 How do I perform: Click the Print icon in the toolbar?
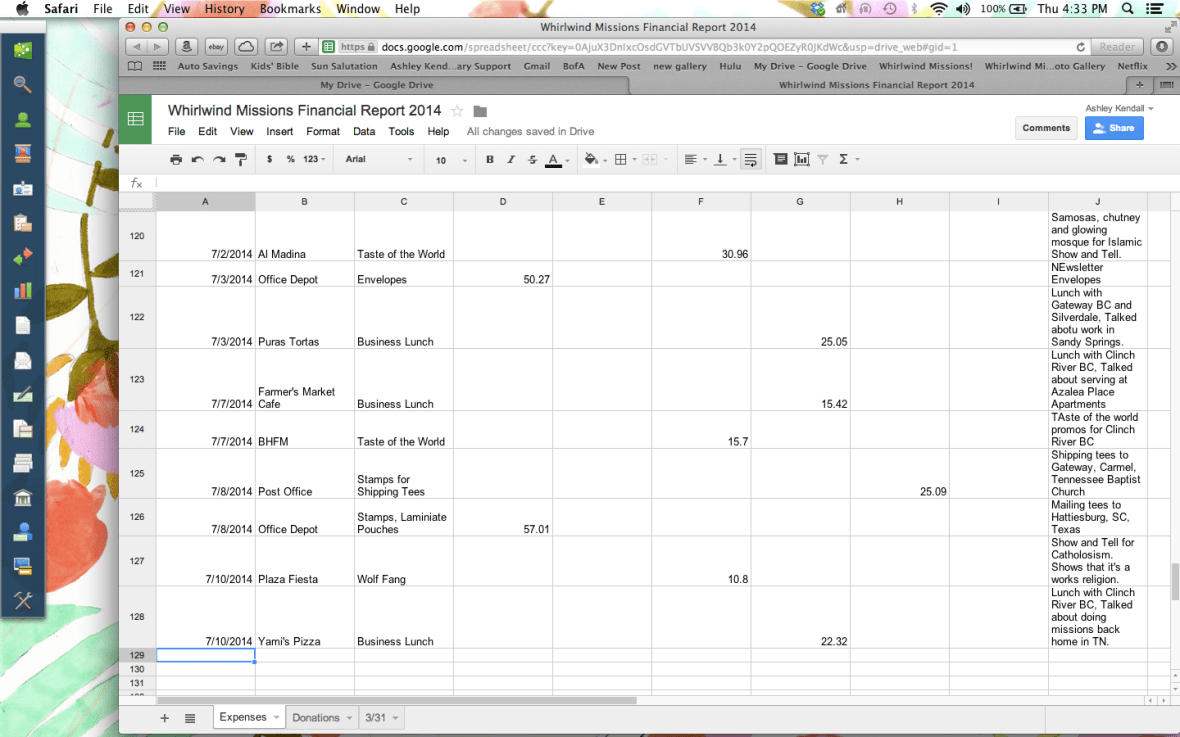point(175,159)
